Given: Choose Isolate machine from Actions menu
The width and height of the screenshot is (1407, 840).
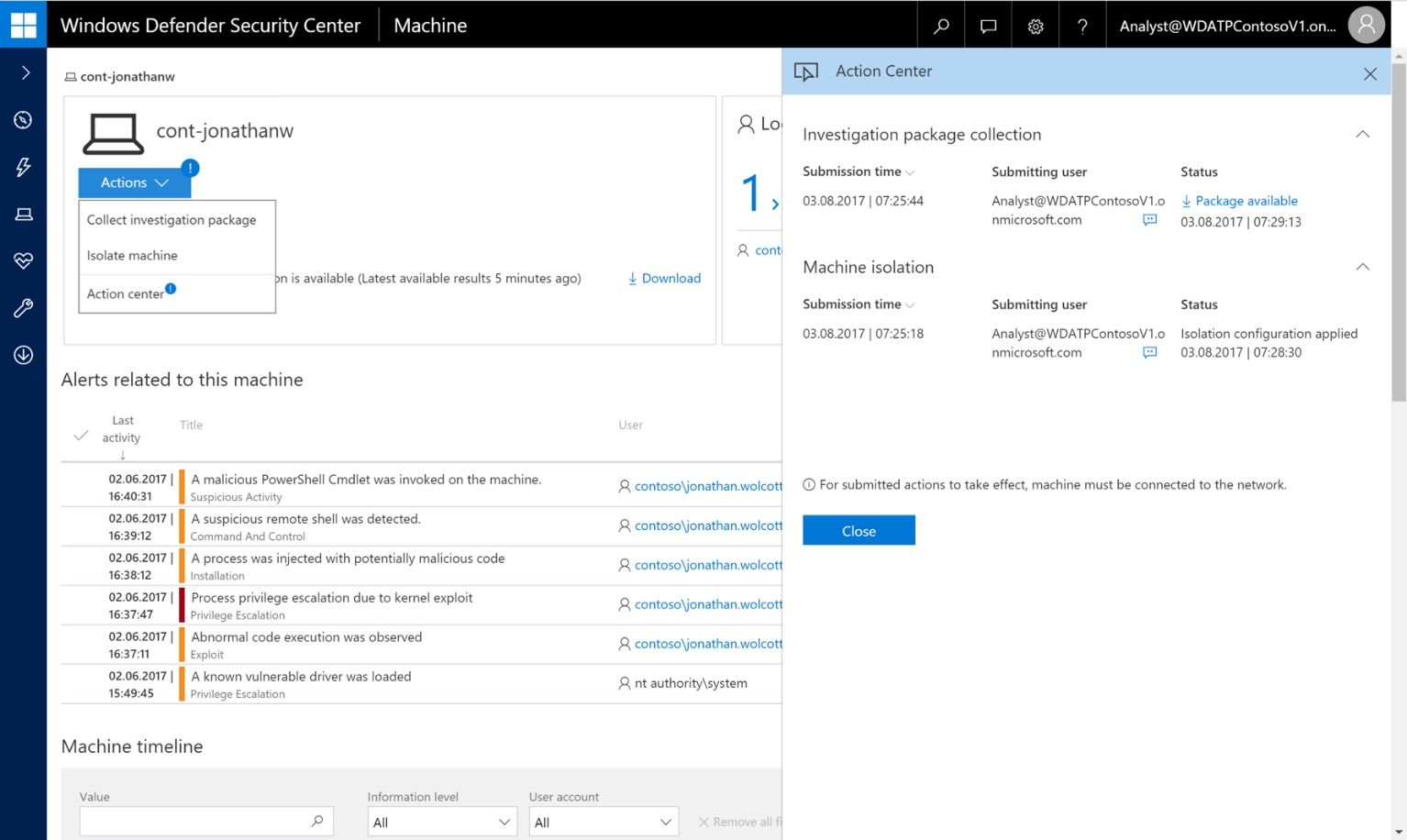Looking at the screenshot, I should coord(132,256).
